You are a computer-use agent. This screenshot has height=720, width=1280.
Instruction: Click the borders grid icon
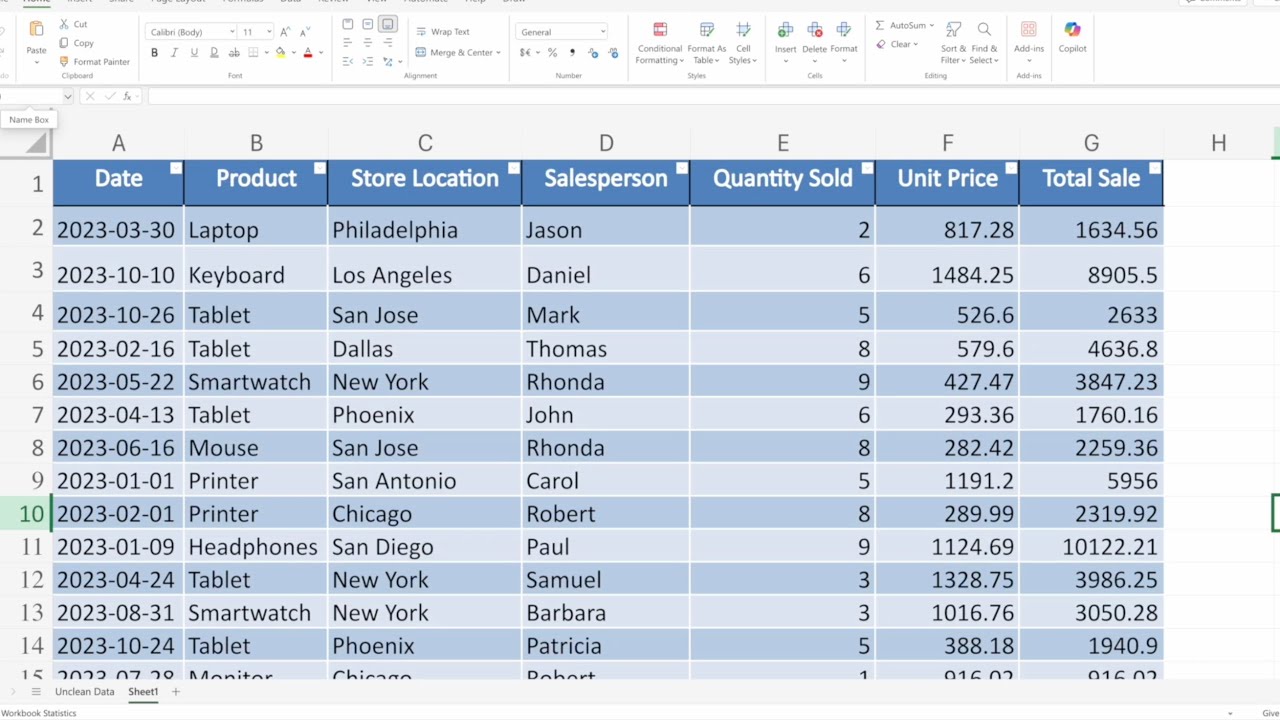pyautogui.click(x=253, y=53)
